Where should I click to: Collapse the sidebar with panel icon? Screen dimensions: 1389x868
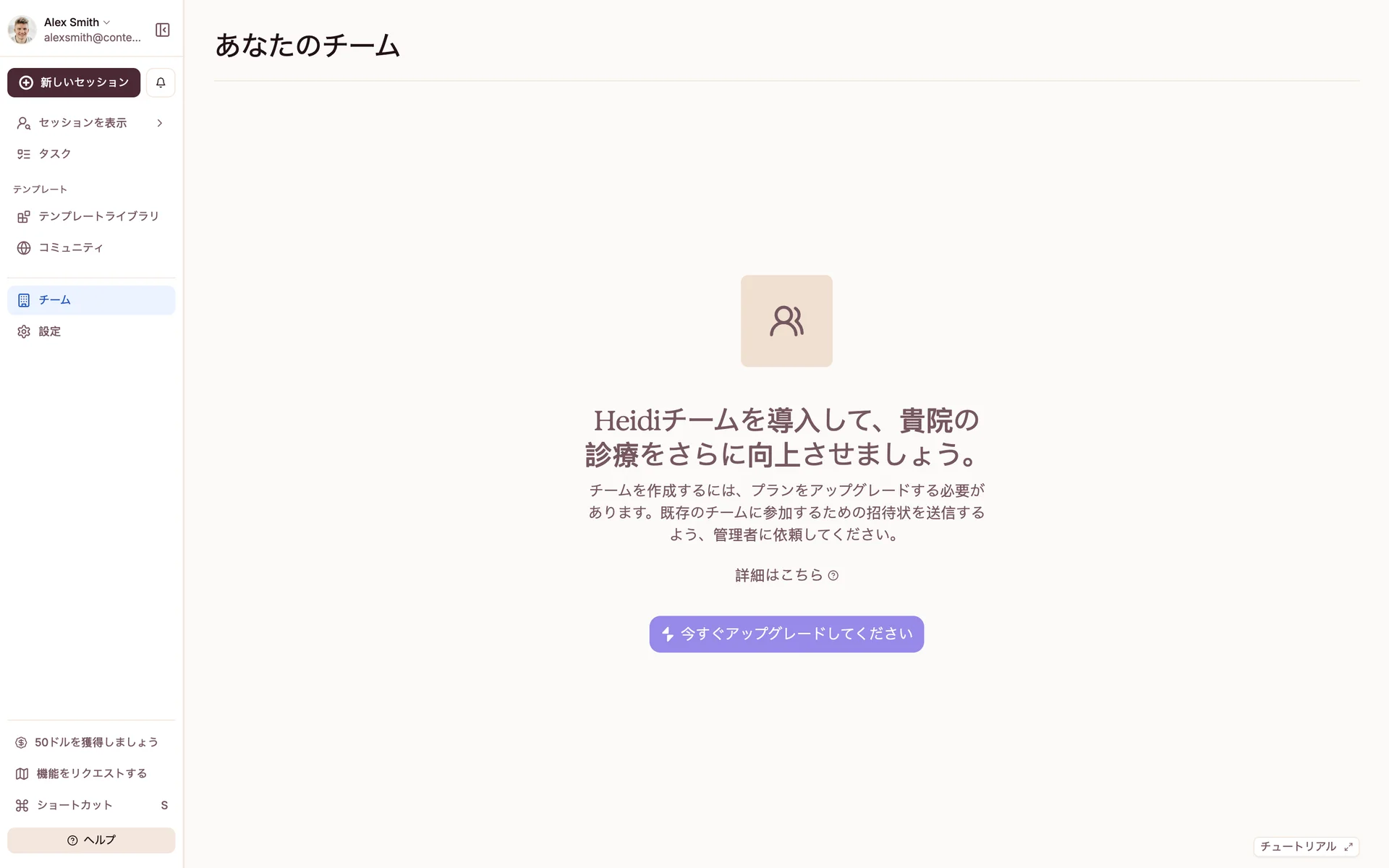(x=163, y=30)
